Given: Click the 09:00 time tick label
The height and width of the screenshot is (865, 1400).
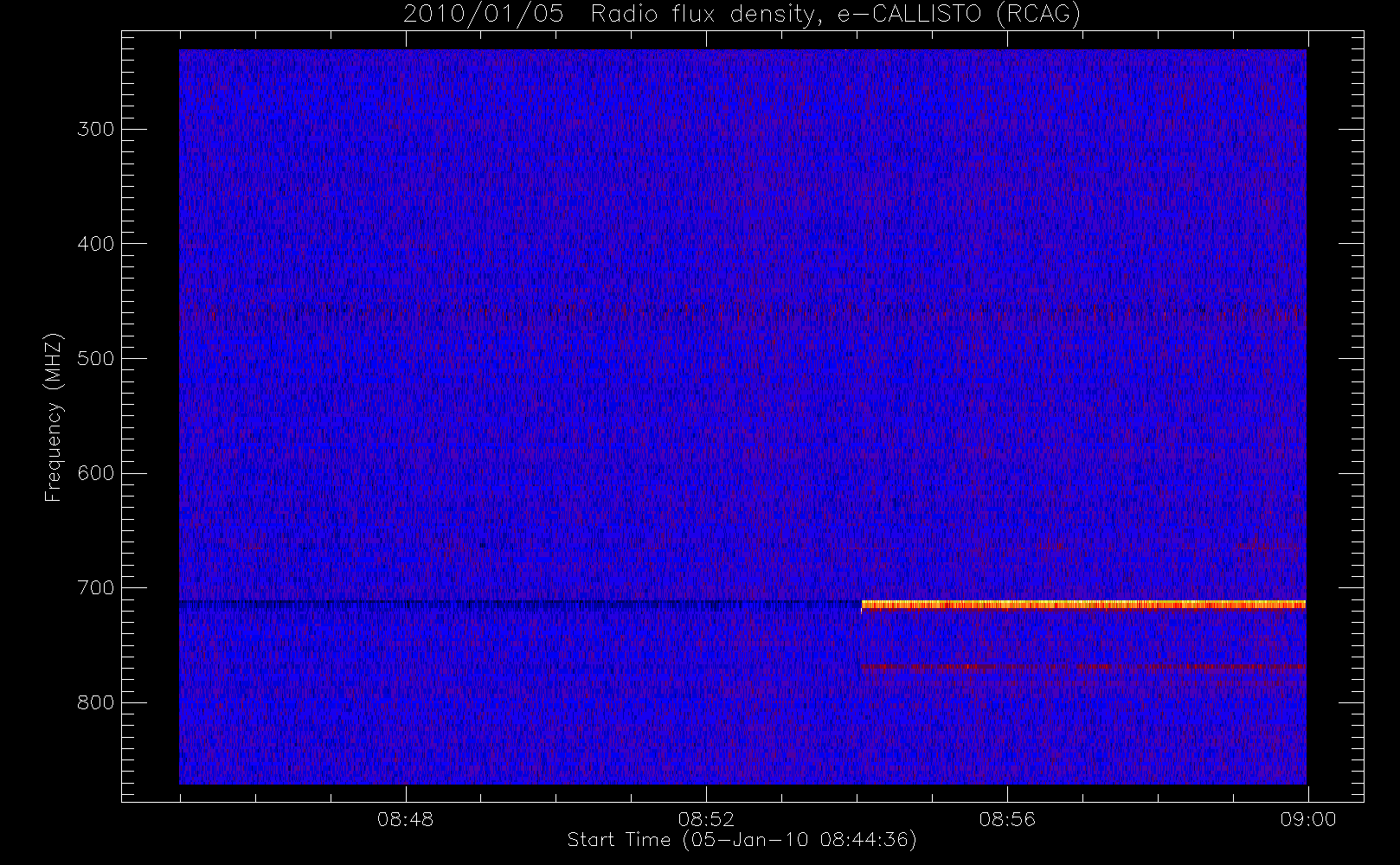Looking at the screenshot, I should pos(1308,819).
